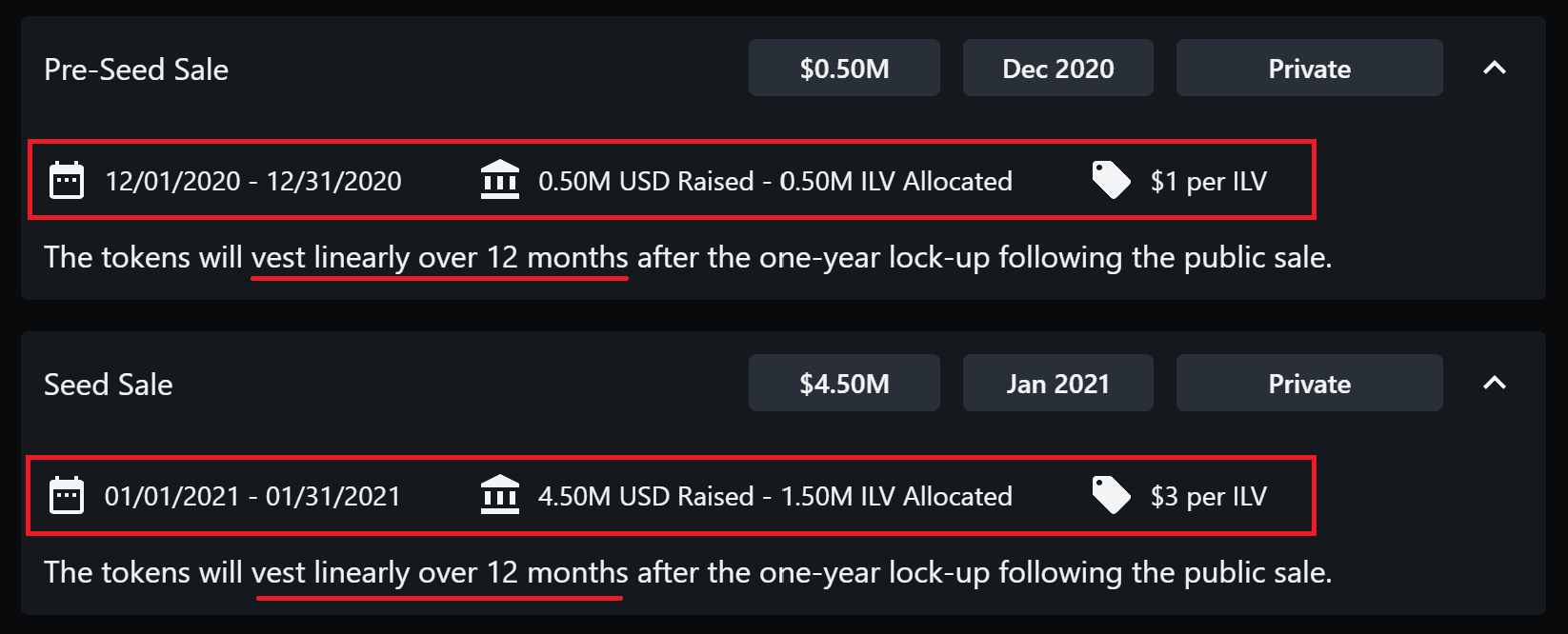This screenshot has height=634, width=1568.
Task: Click the Pre-Seed Sale heading
Action: pos(136,69)
